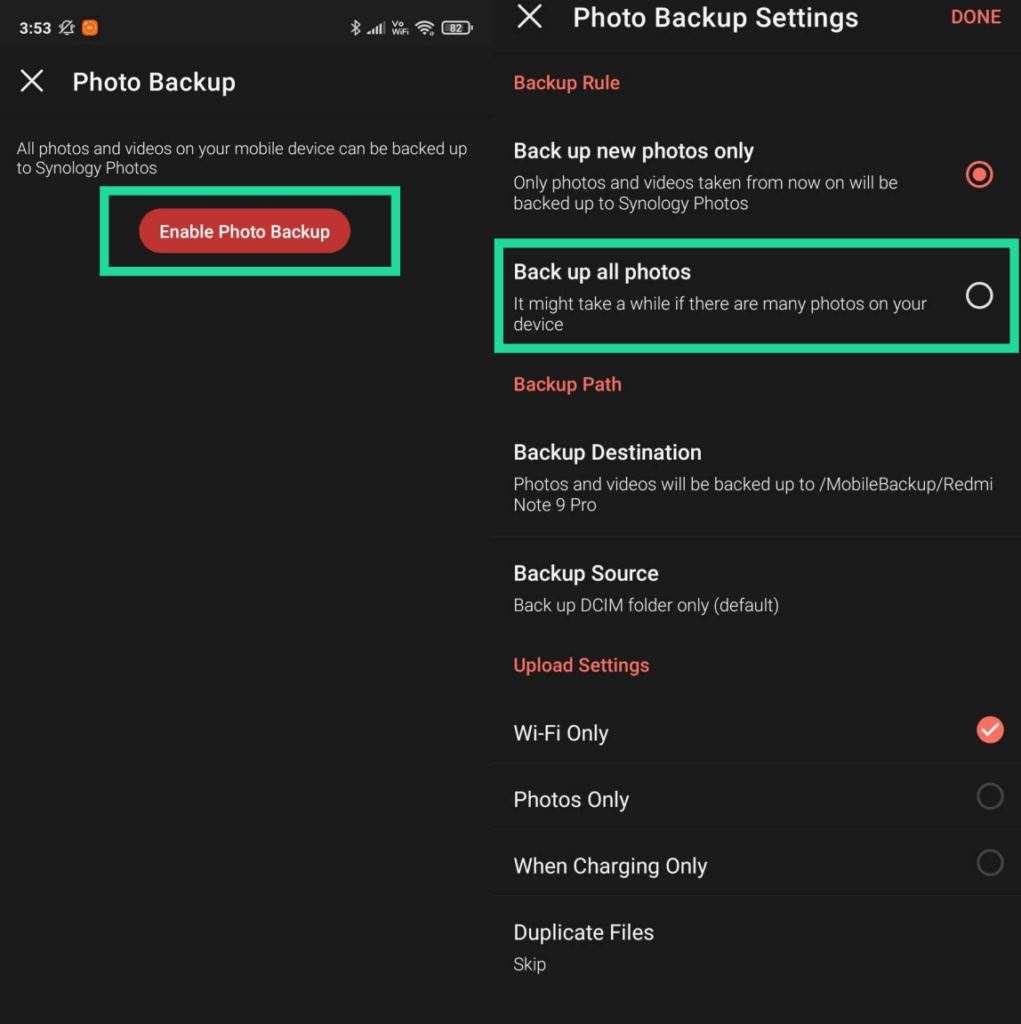
Task: Toggle the Wi-Fi Only checkmark
Action: click(989, 731)
